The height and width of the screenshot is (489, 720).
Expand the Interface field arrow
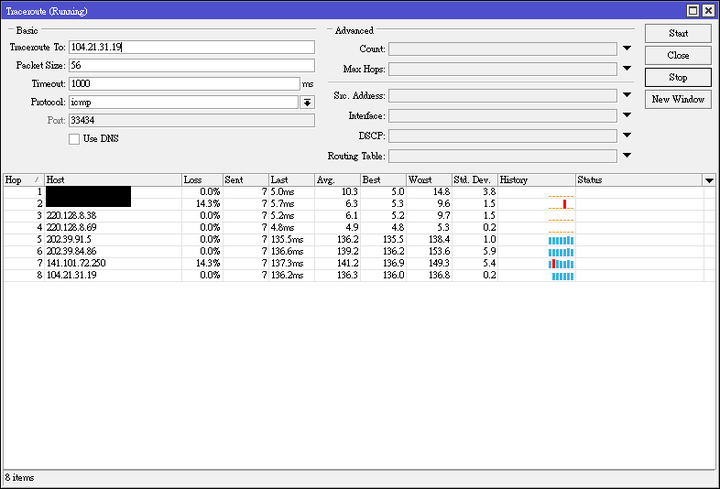pos(627,115)
